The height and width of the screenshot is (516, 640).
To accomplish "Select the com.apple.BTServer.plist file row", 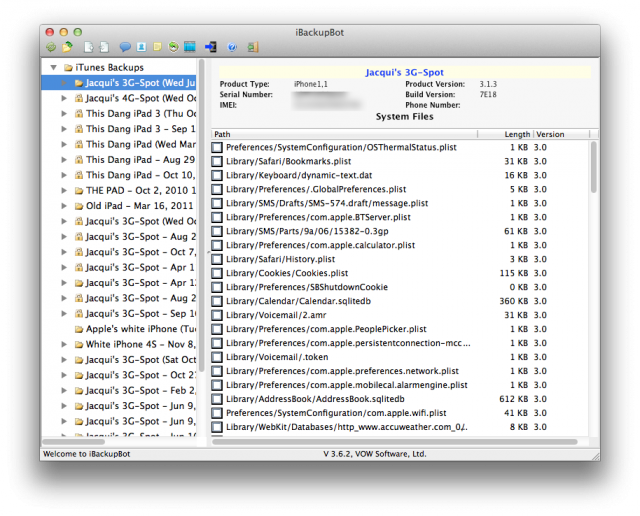I will (400, 217).
